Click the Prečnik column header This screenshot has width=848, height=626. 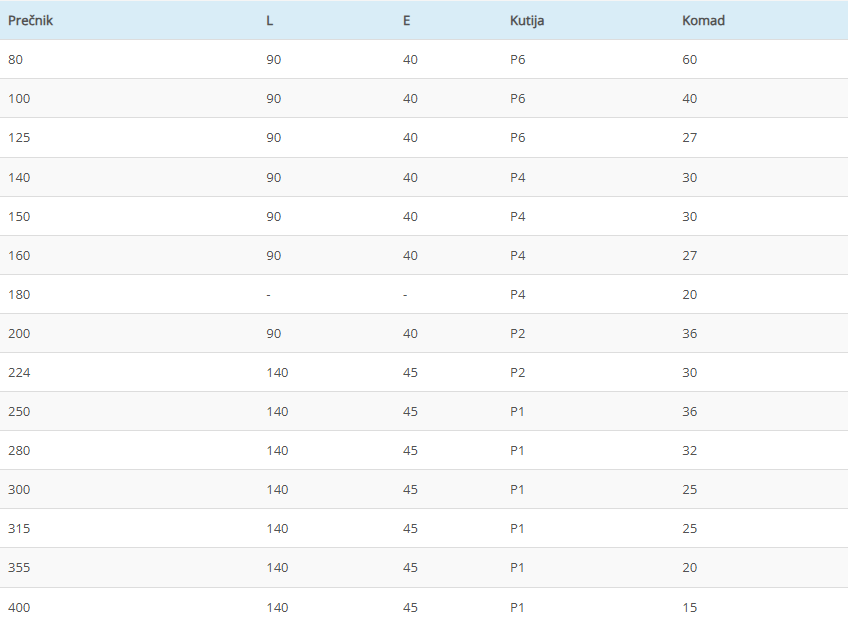[x=30, y=20]
